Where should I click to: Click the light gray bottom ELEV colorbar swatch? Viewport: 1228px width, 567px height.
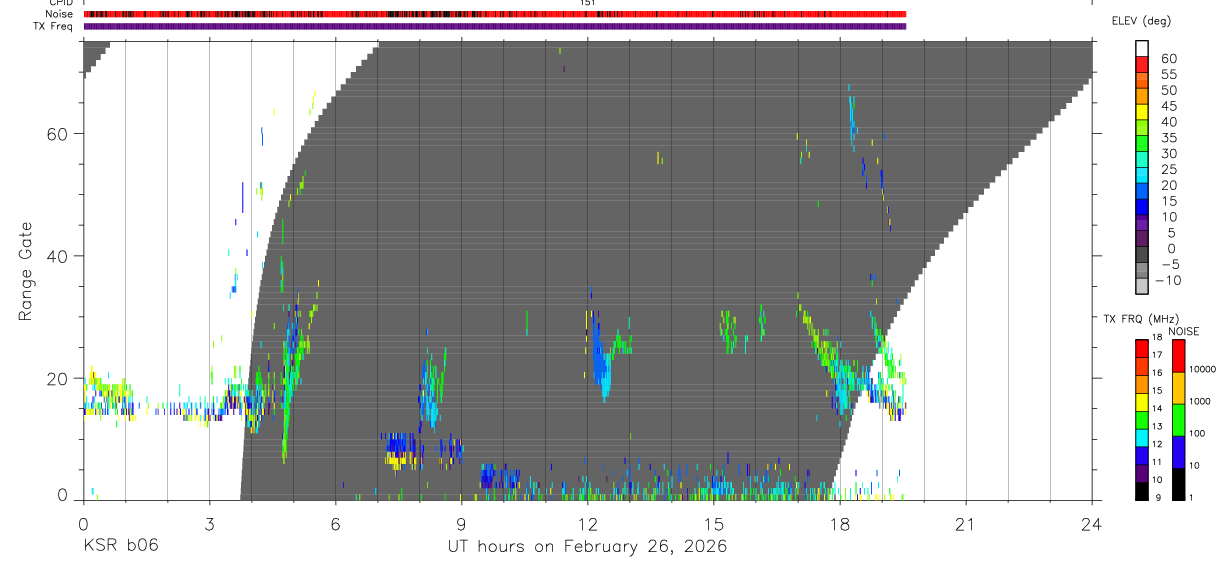(1141, 287)
